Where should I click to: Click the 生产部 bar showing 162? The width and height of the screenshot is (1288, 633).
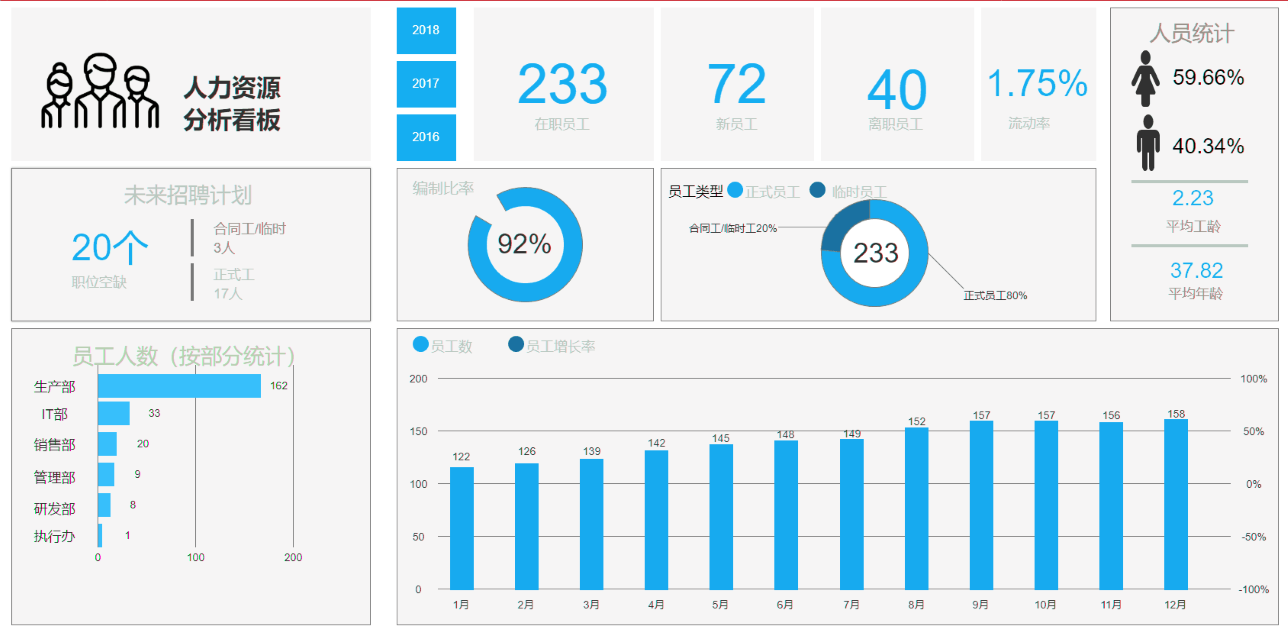[x=179, y=386]
